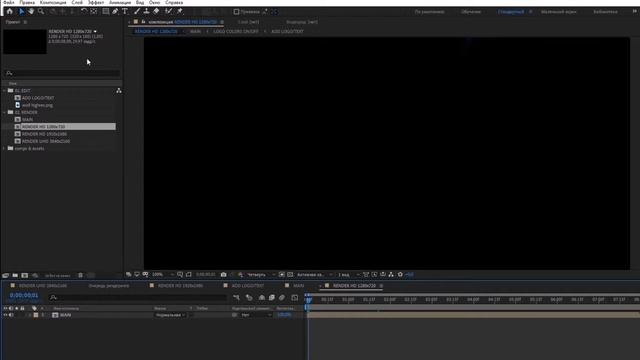Select the Eraser tool
This screenshot has height=360, width=640.
tap(156, 11)
